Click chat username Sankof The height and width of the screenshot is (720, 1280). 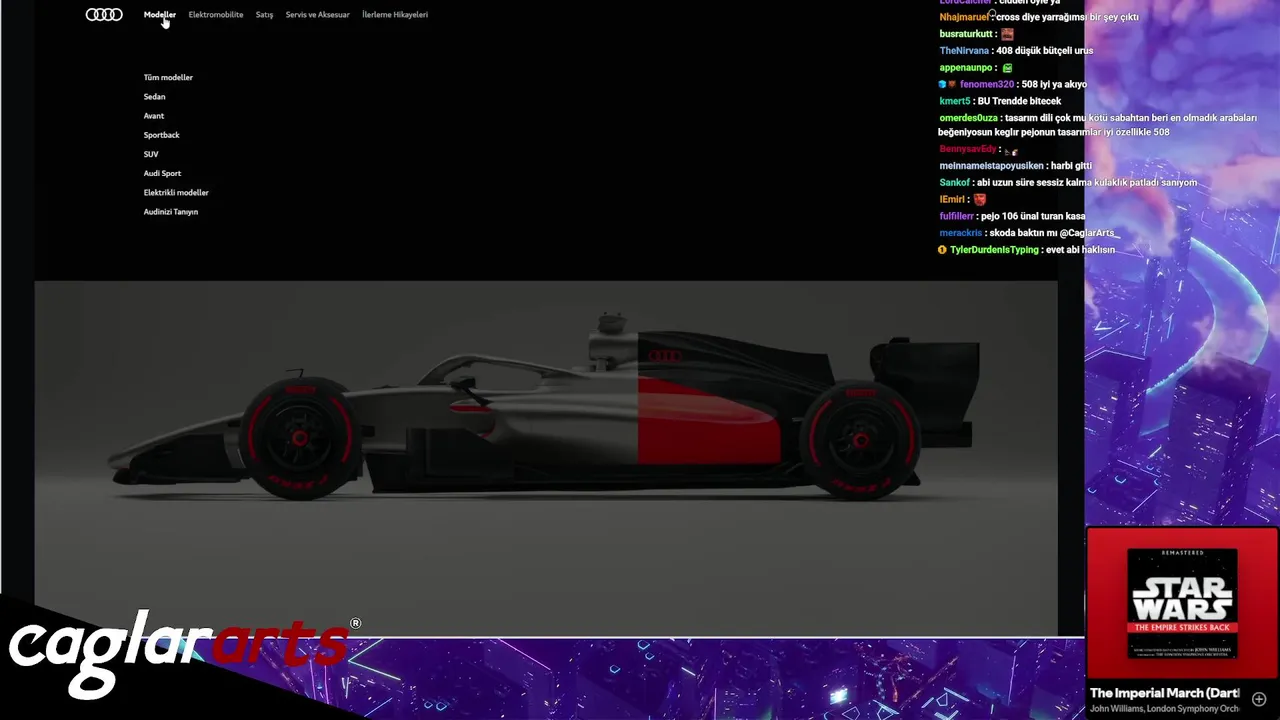coord(954,182)
